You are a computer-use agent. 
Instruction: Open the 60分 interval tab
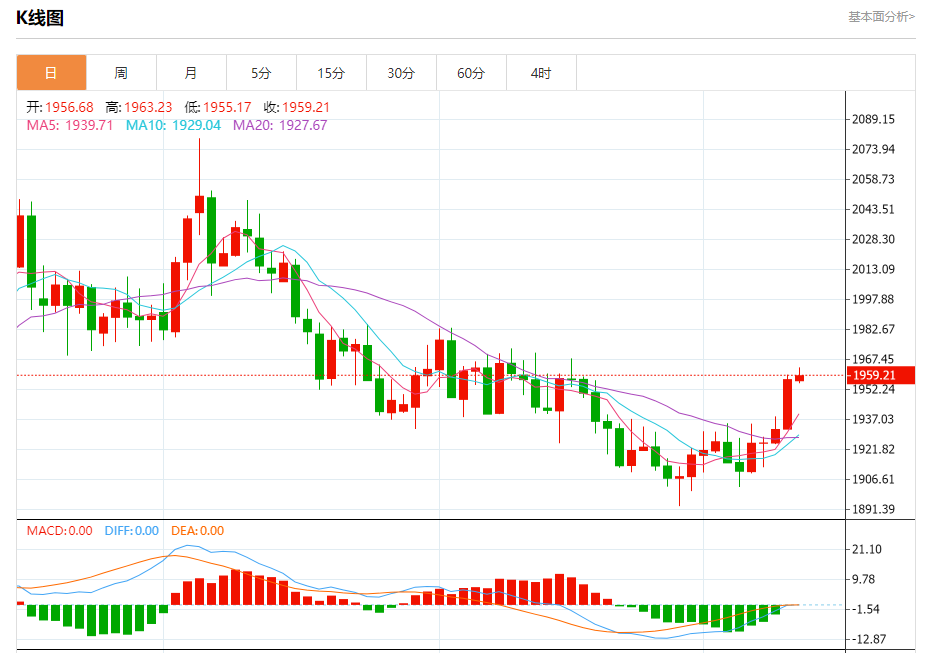pos(471,73)
